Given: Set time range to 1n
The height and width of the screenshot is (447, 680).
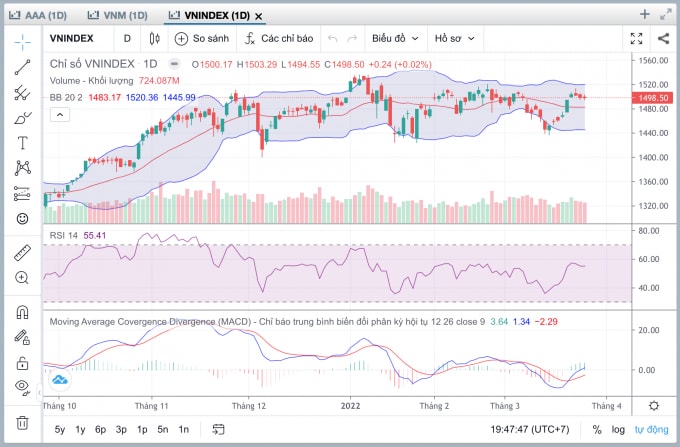Looking at the screenshot, I should click(x=183, y=430).
